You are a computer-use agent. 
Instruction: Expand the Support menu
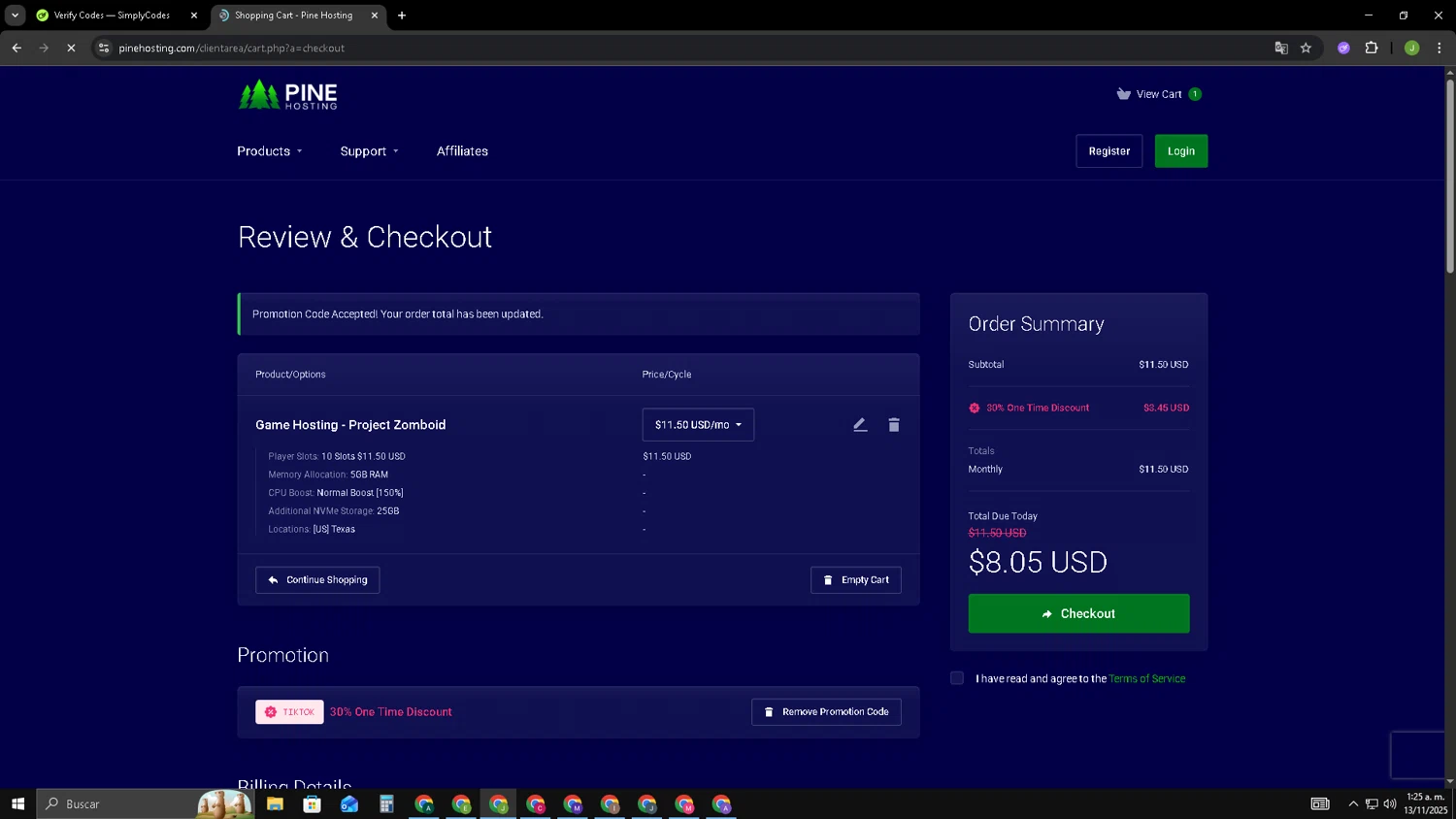(369, 151)
